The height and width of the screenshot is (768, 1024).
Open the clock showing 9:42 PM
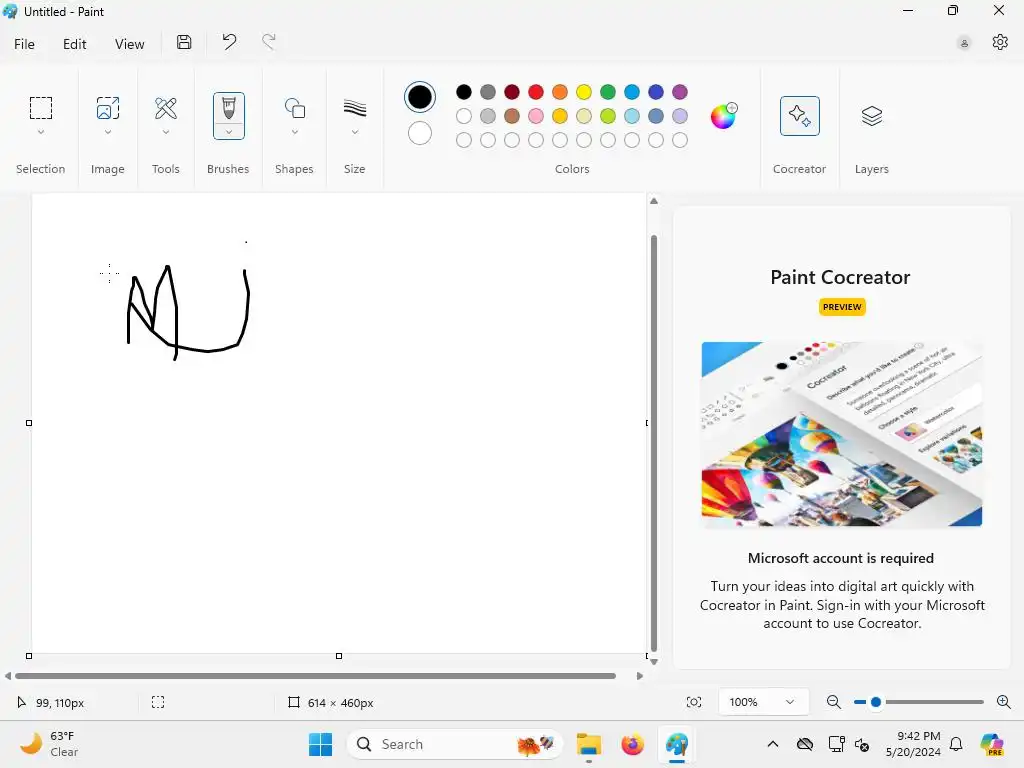click(913, 744)
